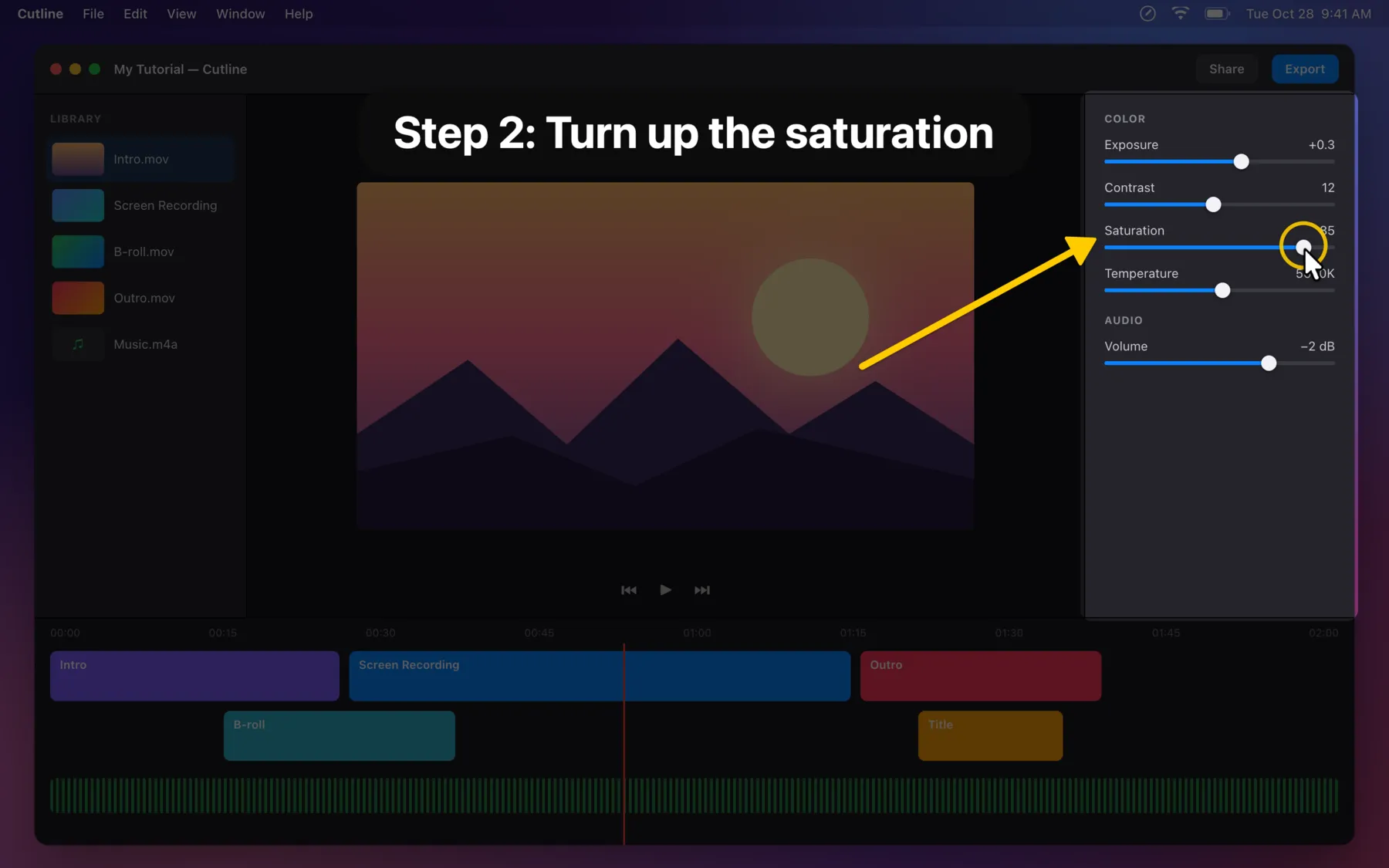Select the Screen Recording timeline clip
The width and height of the screenshot is (1389, 868).
click(600, 676)
